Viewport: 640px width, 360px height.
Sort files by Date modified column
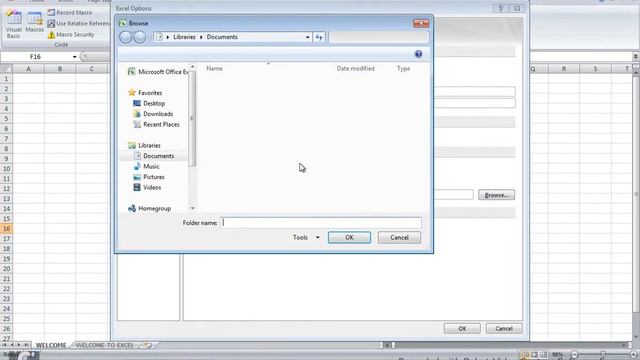pos(356,69)
